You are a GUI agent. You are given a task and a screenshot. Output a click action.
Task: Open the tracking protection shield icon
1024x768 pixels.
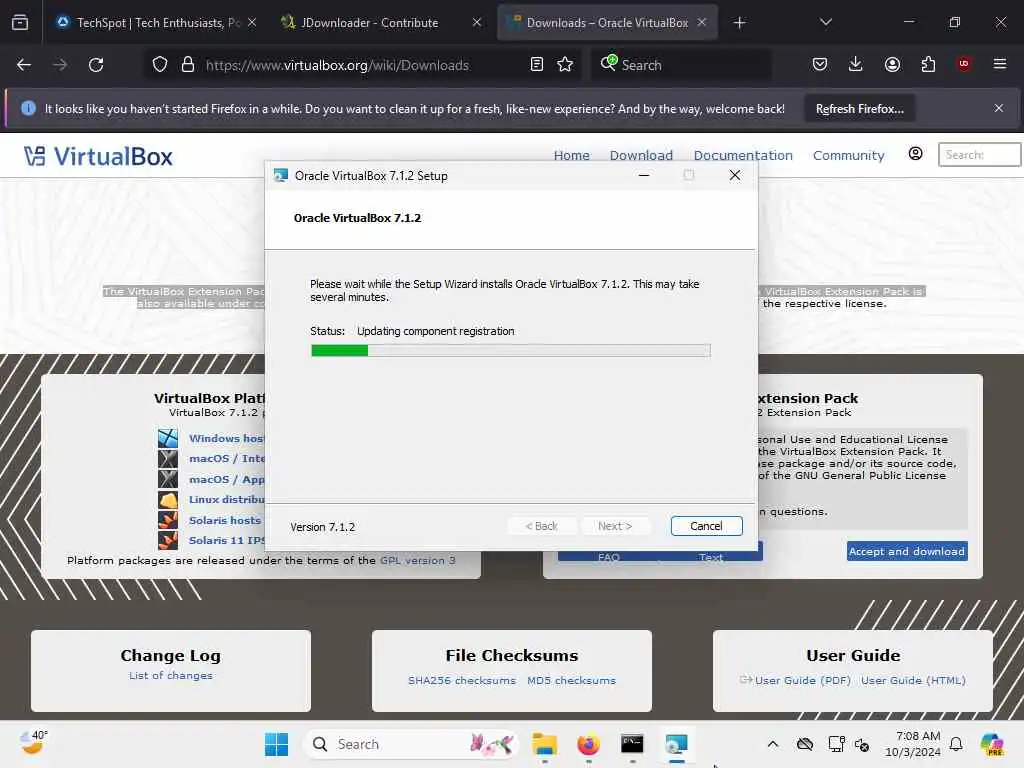coord(160,65)
